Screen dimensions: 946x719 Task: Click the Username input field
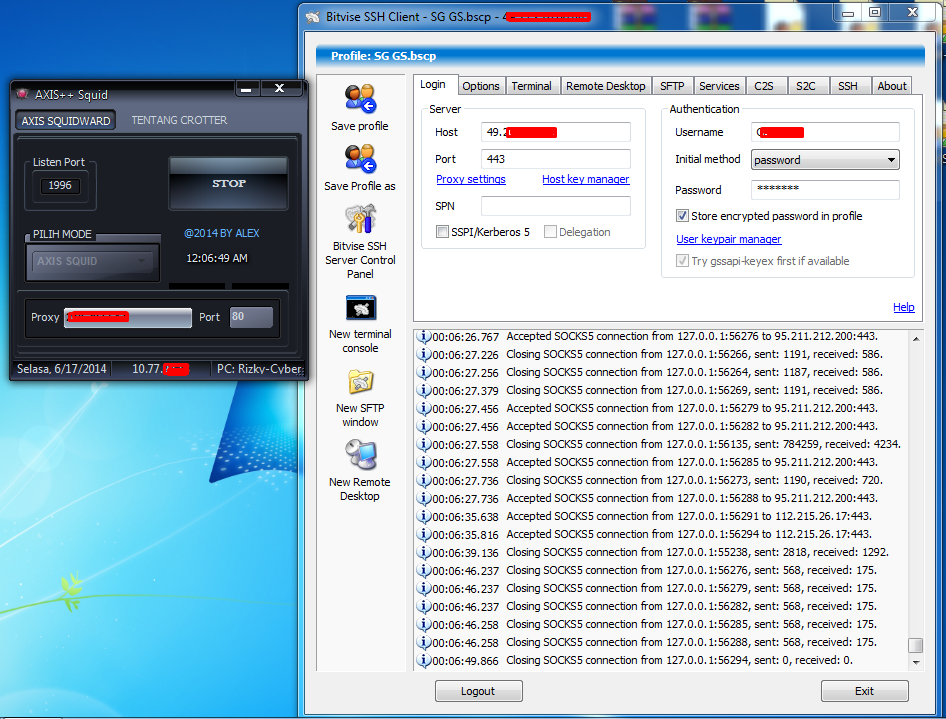click(x=825, y=132)
